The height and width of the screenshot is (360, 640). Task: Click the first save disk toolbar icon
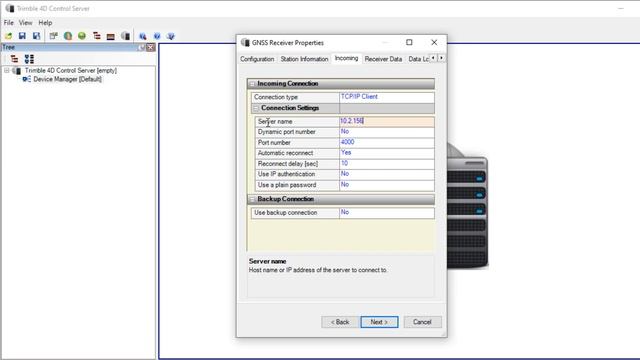point(22,36)
